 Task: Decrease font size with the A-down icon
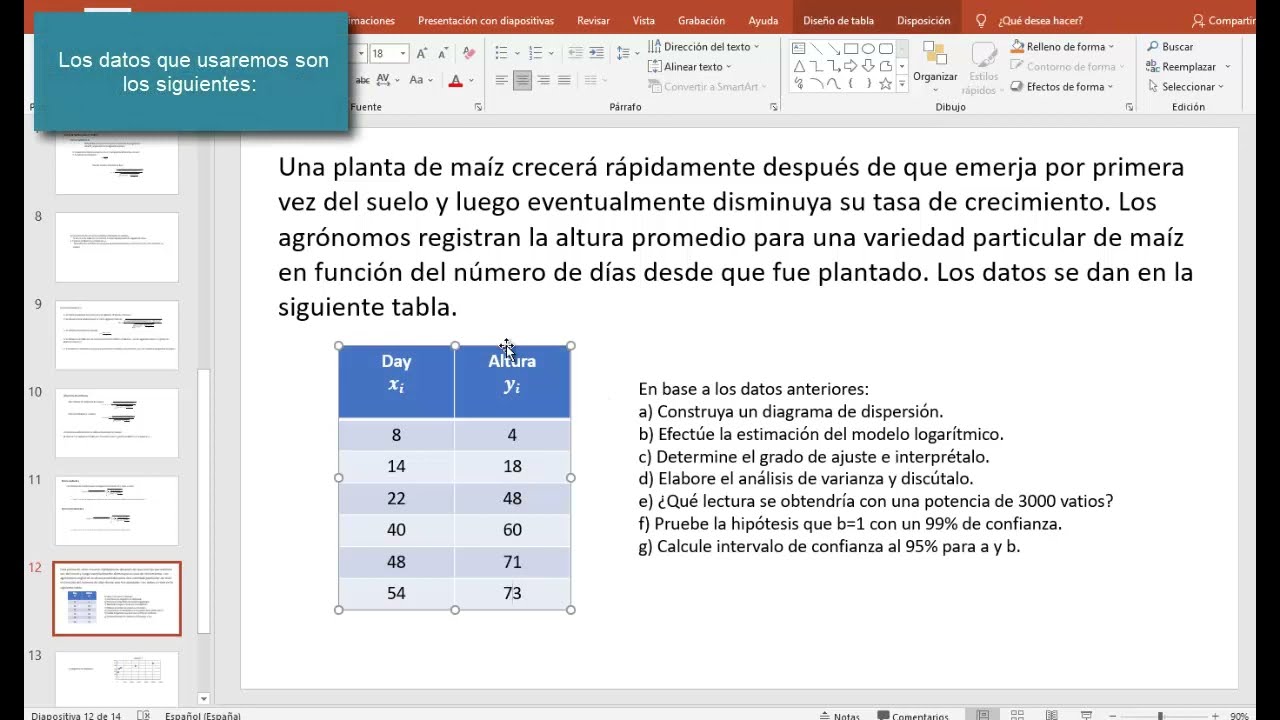click(442, 53)
